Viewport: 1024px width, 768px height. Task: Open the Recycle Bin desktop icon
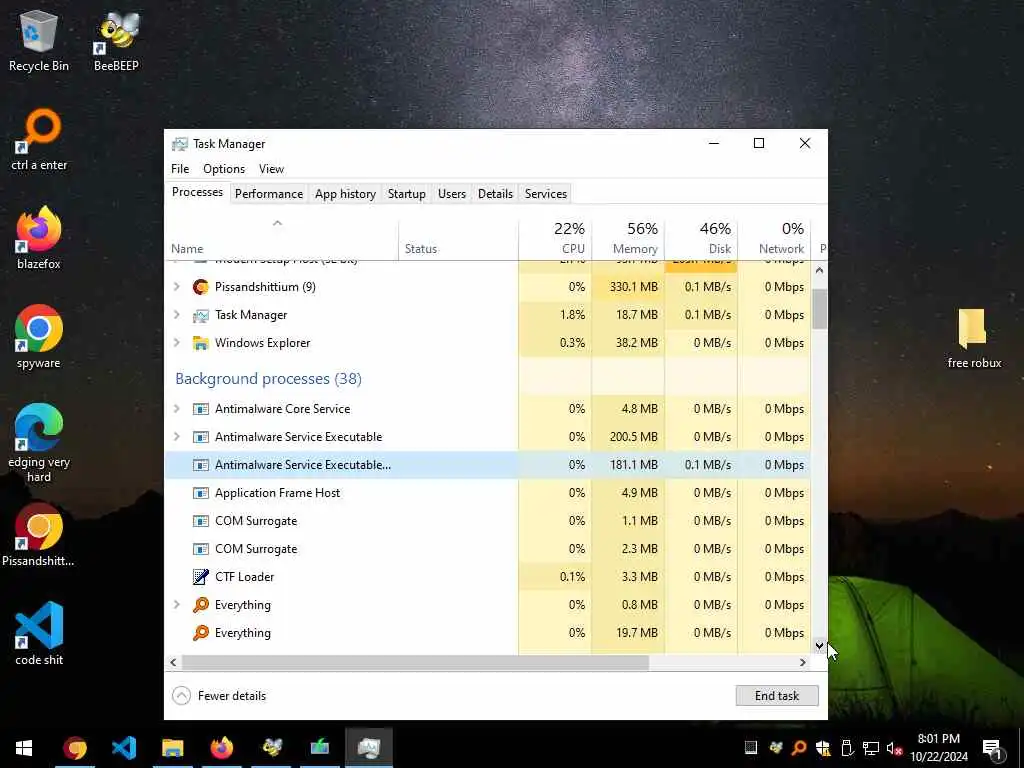pos(39,42)
